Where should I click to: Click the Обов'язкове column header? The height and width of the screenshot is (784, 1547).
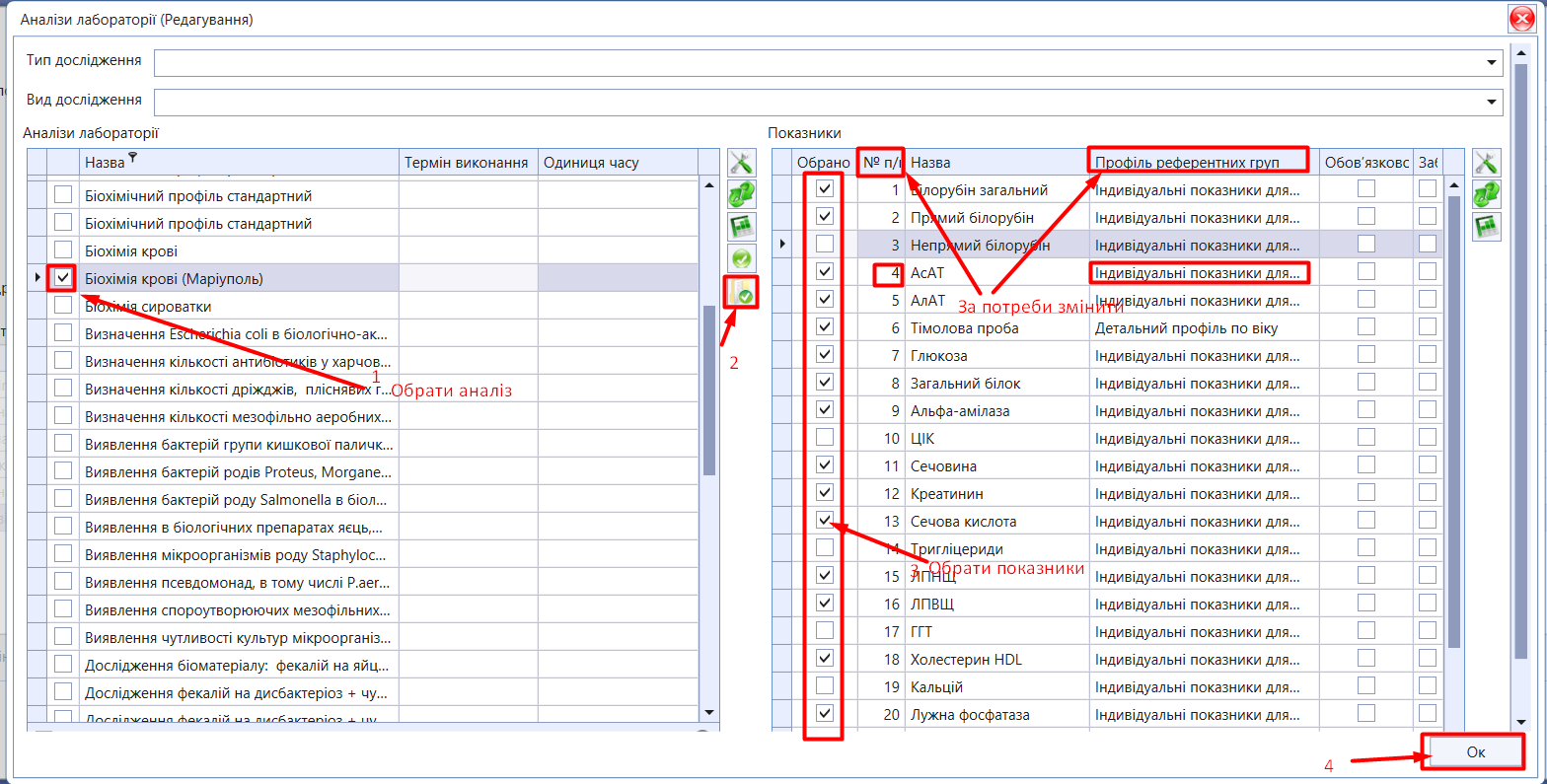[1366, 163]
